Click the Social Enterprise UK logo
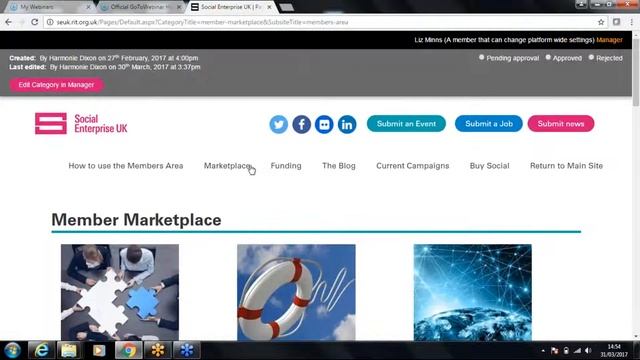 pos(81,124)
